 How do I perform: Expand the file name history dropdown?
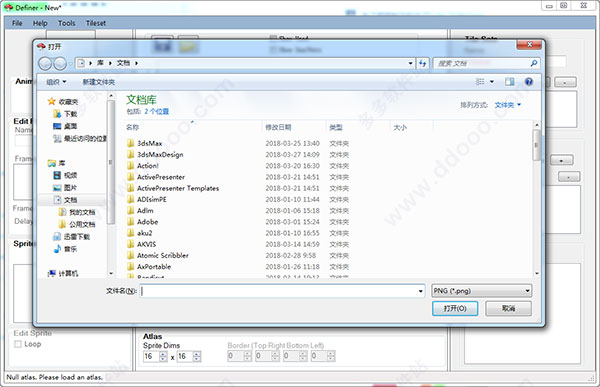click(421, 291)
